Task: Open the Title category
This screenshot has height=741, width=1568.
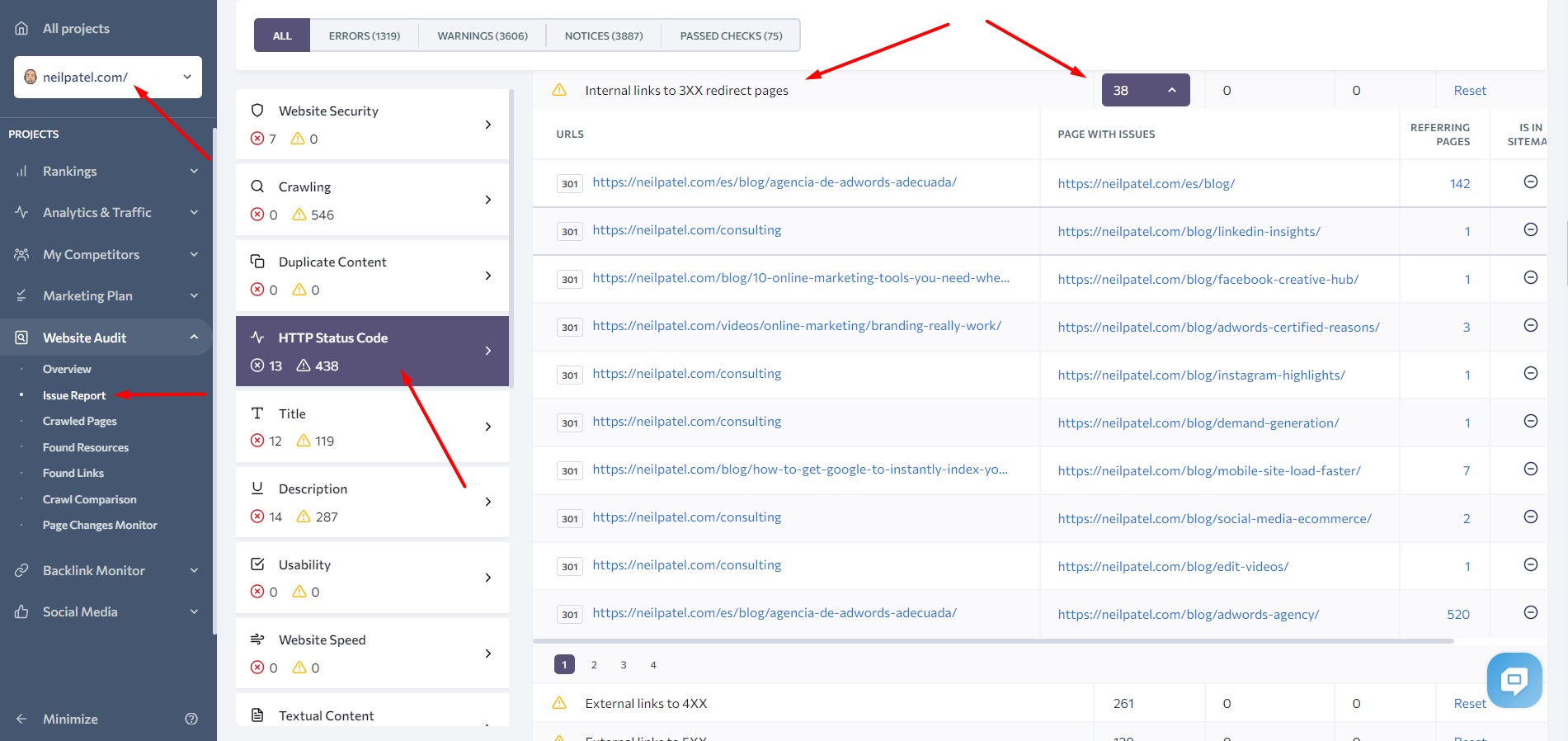Action: point(372,427)
